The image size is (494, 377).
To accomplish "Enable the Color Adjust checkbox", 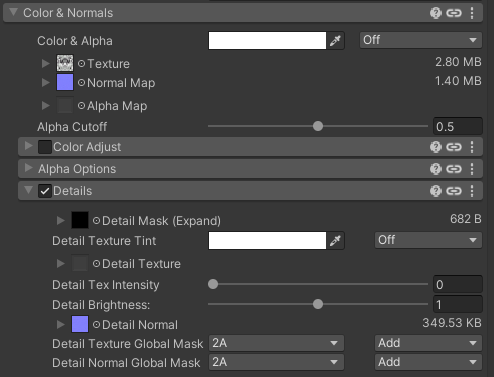I will pos(45,147).
